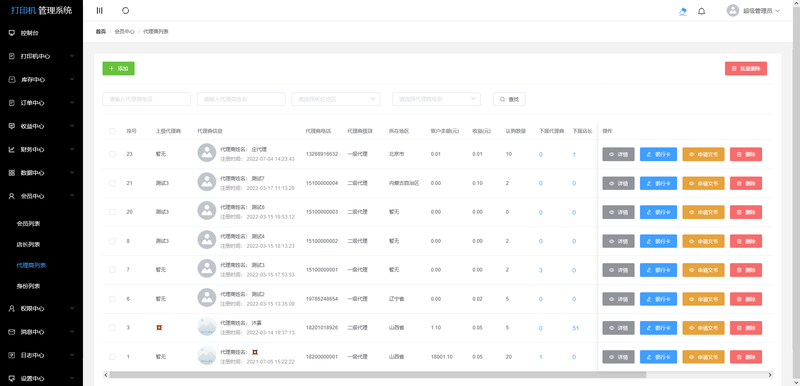Click landscape avatar of agent 沐寡
The image size is (800, 386).
[207, 326]
